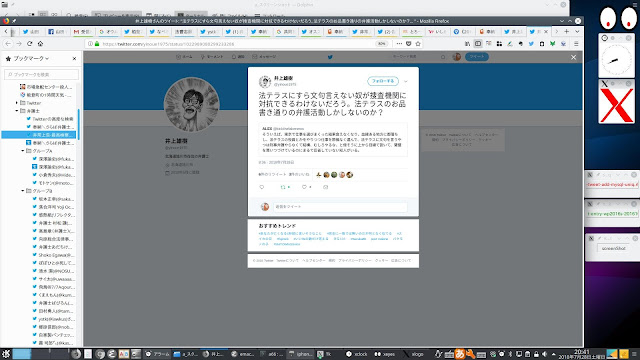This screenshot has height=360, width=640.
Task: Collapse the グループA bookmark folder
Action: tap(23, 151)
